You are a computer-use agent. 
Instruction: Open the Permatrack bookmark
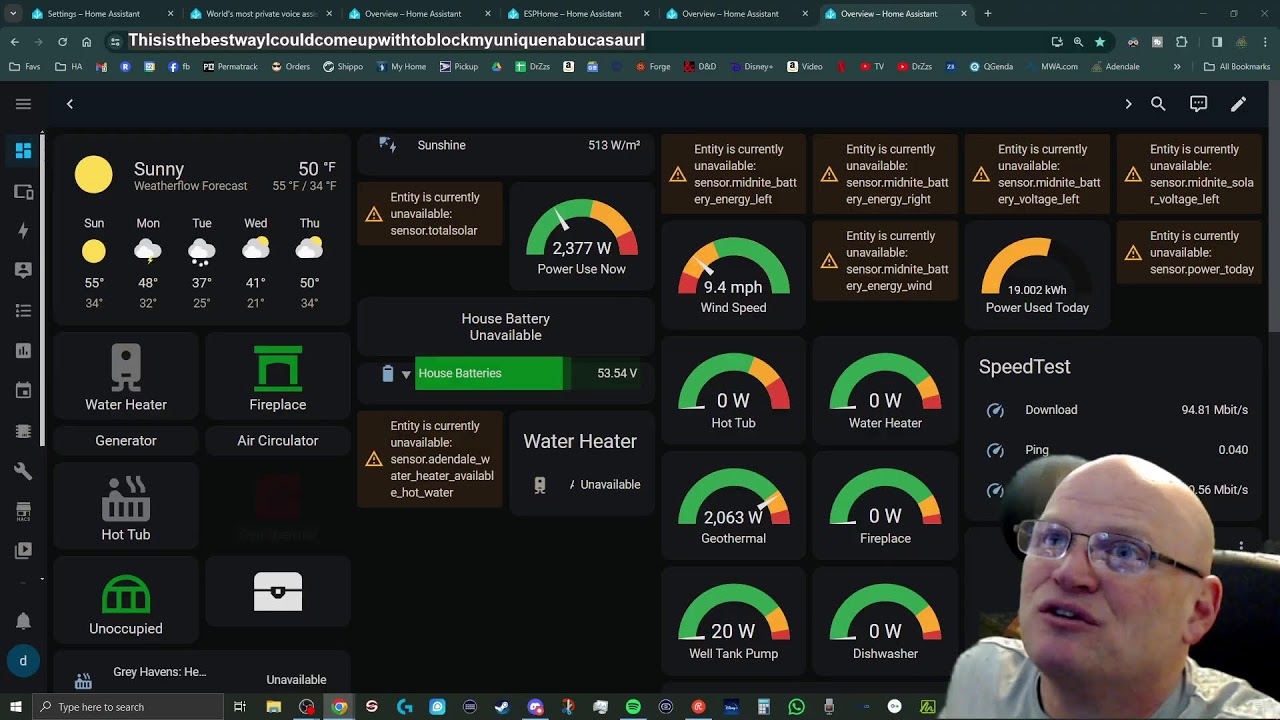point(230,67)
